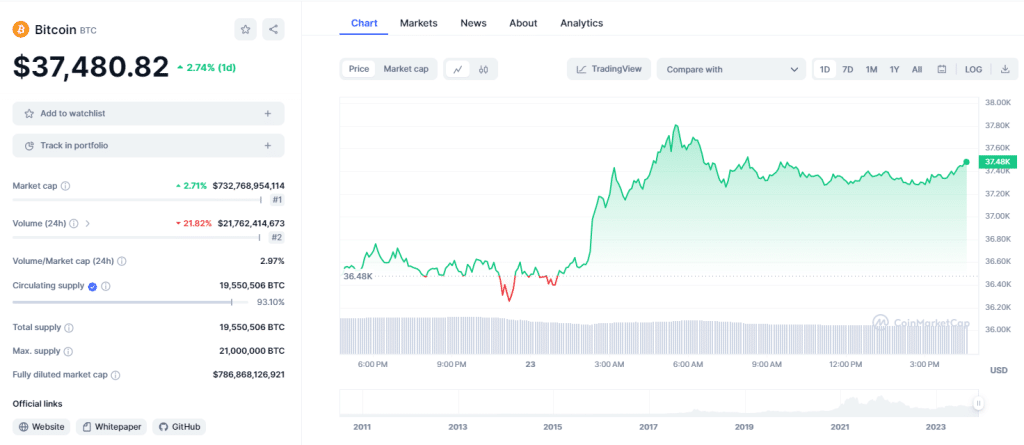Open the Analytics tab

pos(581,23)
